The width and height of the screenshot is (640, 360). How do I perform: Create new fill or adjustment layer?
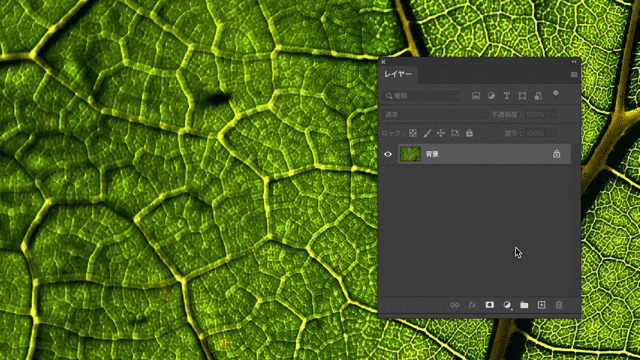507,305
